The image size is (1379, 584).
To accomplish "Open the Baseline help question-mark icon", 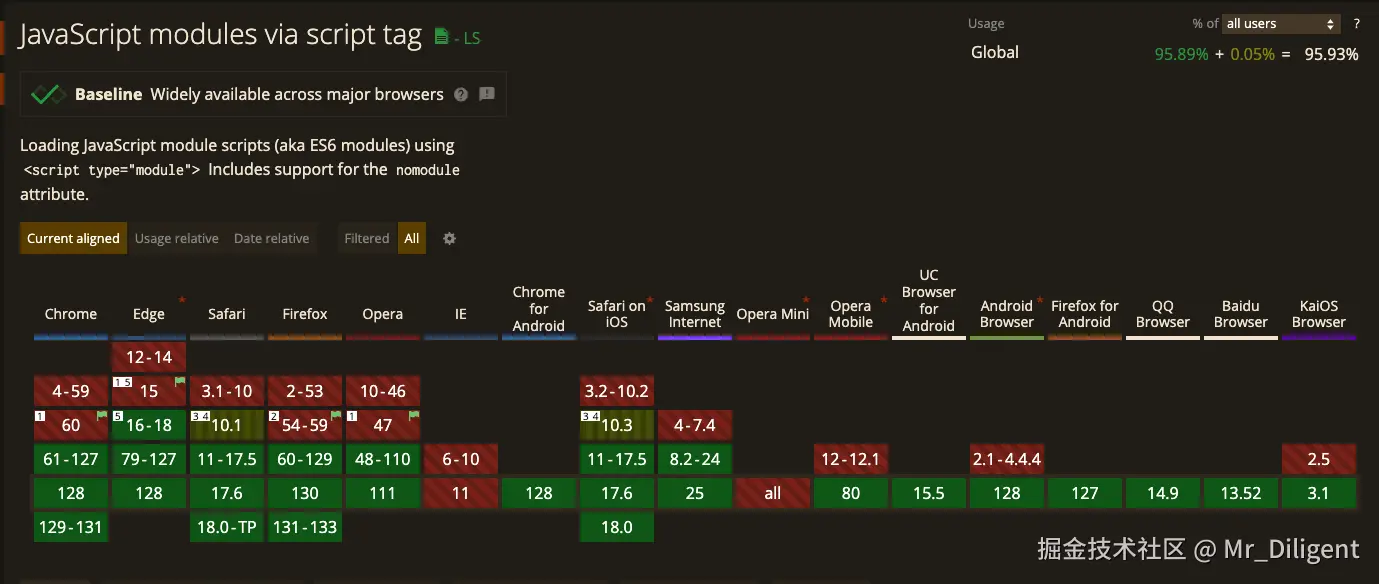I will coord(461,94).
